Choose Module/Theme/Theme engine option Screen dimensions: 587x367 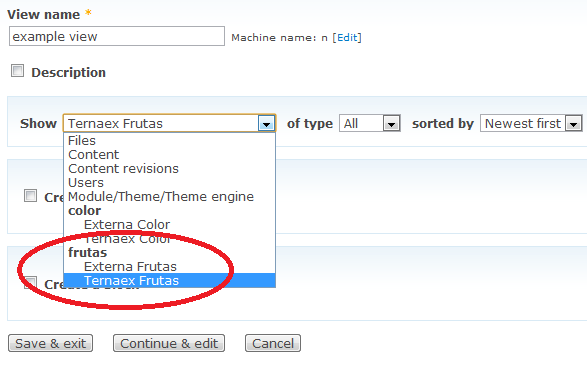pyautogui.click(x=170, y=197)
